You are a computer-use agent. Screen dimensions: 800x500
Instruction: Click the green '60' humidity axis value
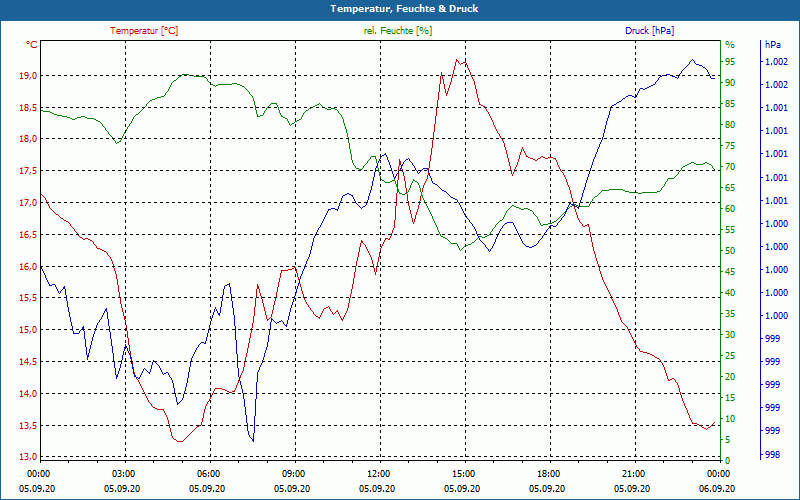click(x=730, y=209)
